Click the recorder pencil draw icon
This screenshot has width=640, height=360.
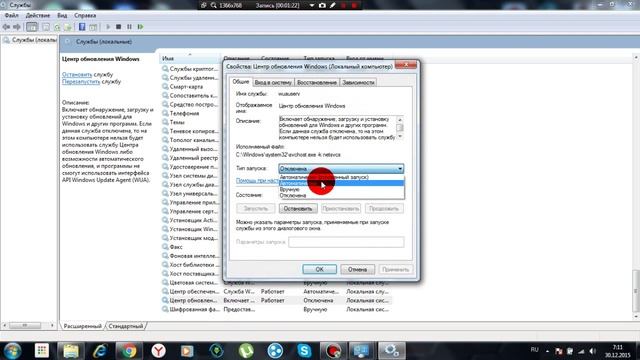[x=333, y=5]
